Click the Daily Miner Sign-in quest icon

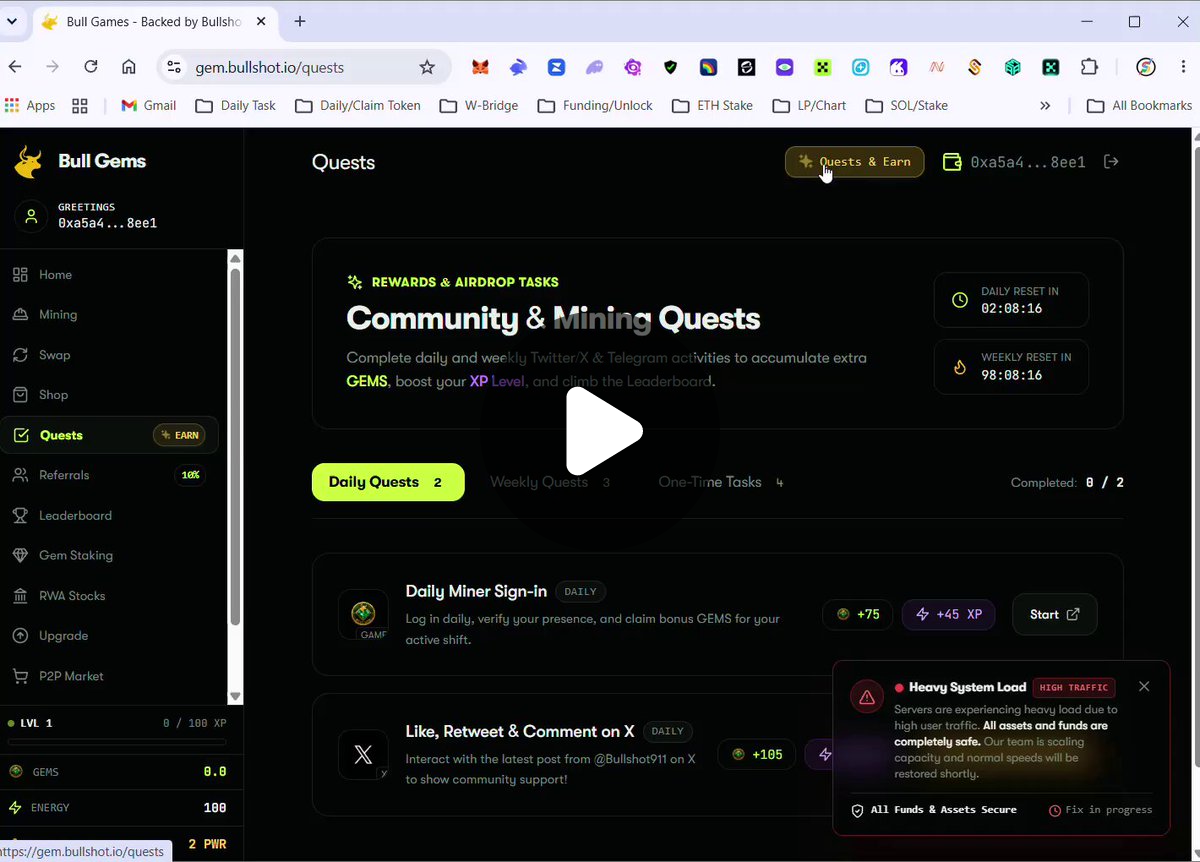[363, 614]
